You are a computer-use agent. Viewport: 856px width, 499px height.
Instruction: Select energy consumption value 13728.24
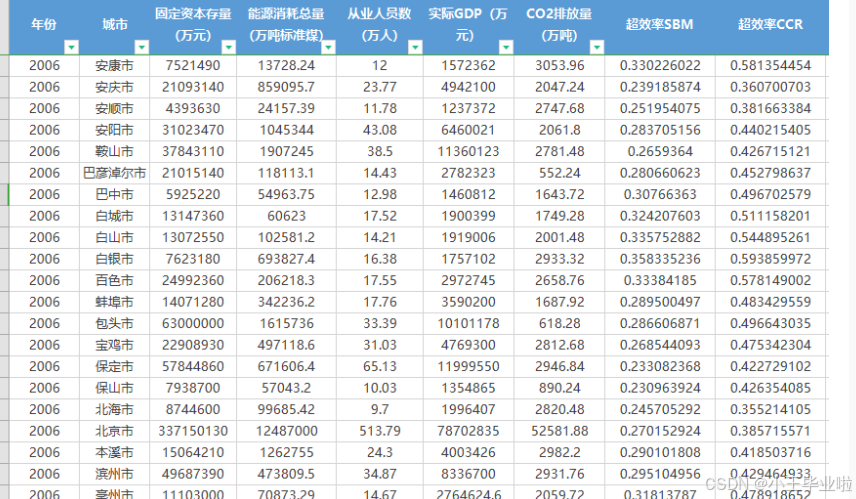(x=287, y=66)
